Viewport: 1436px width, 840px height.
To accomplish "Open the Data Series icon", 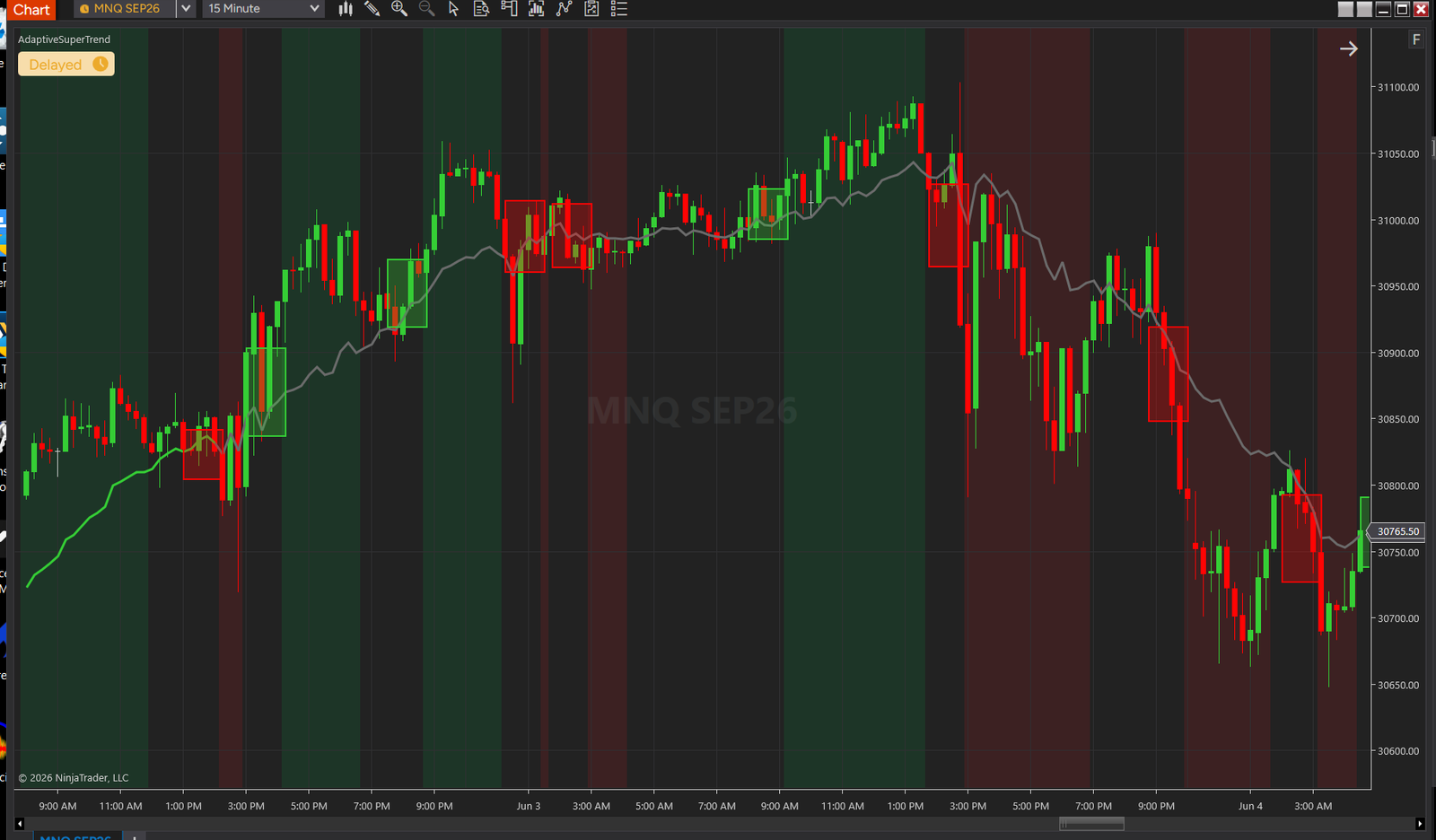I will [537, 9].
